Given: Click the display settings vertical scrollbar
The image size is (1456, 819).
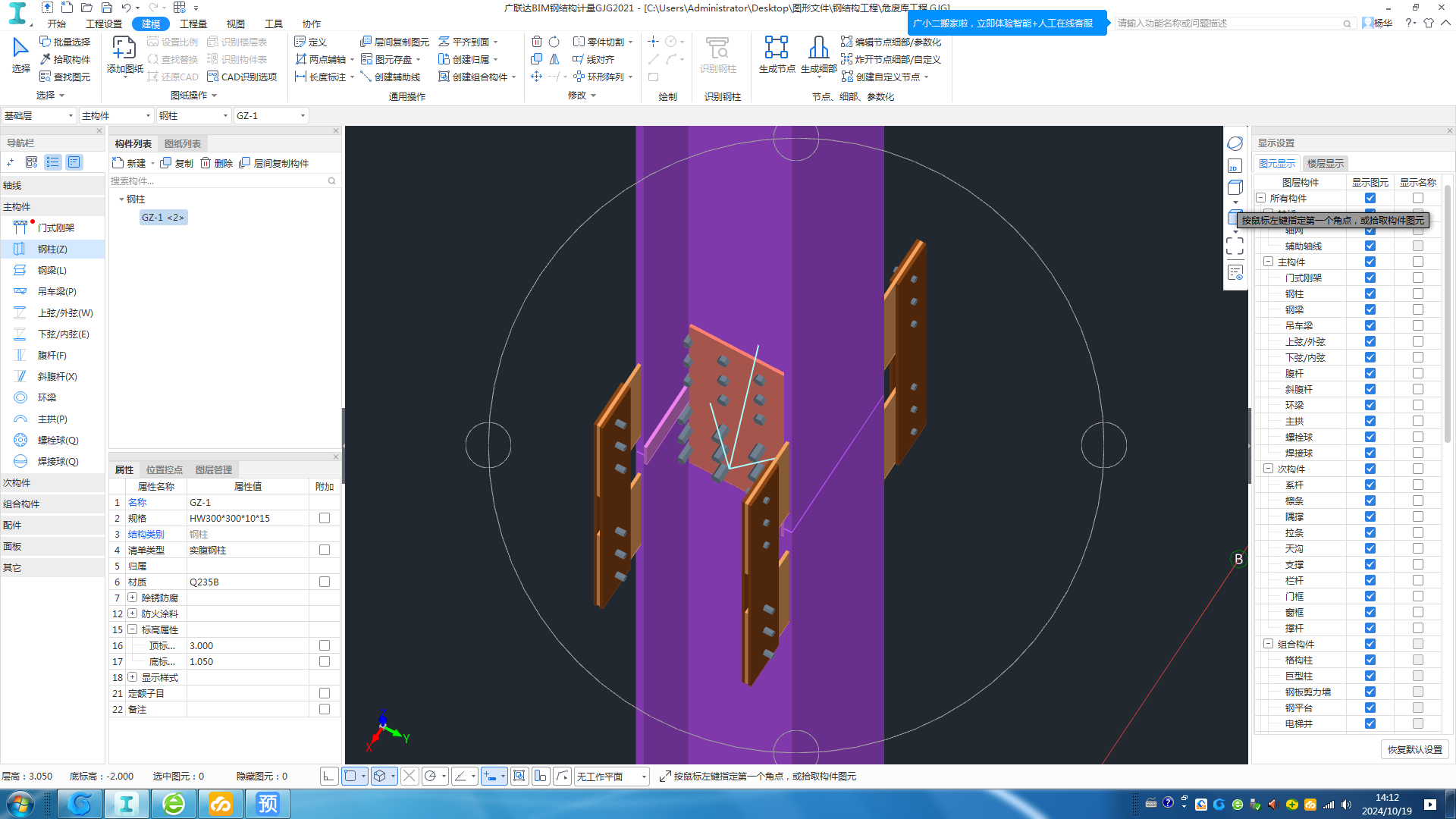Looking at the screenshot, I should coord(1448,312).
